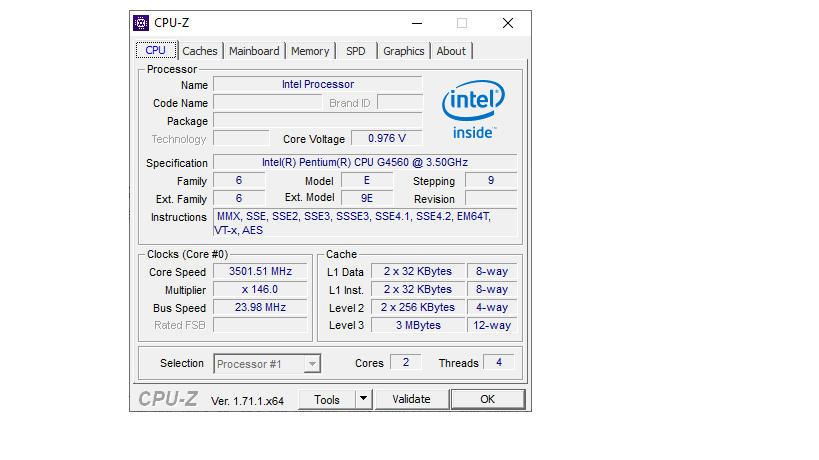
Task: Open the Caches tab
Action: tap(200, 51)
